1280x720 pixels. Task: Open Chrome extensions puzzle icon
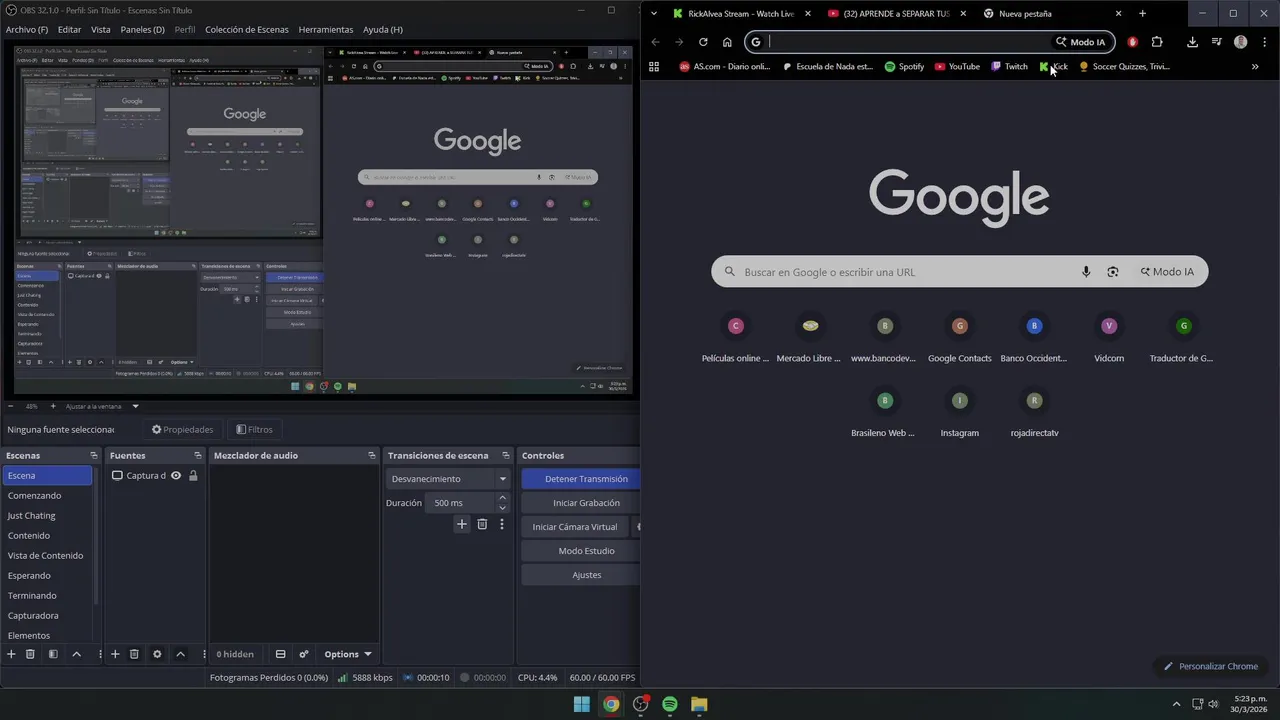pos(1157,42)
